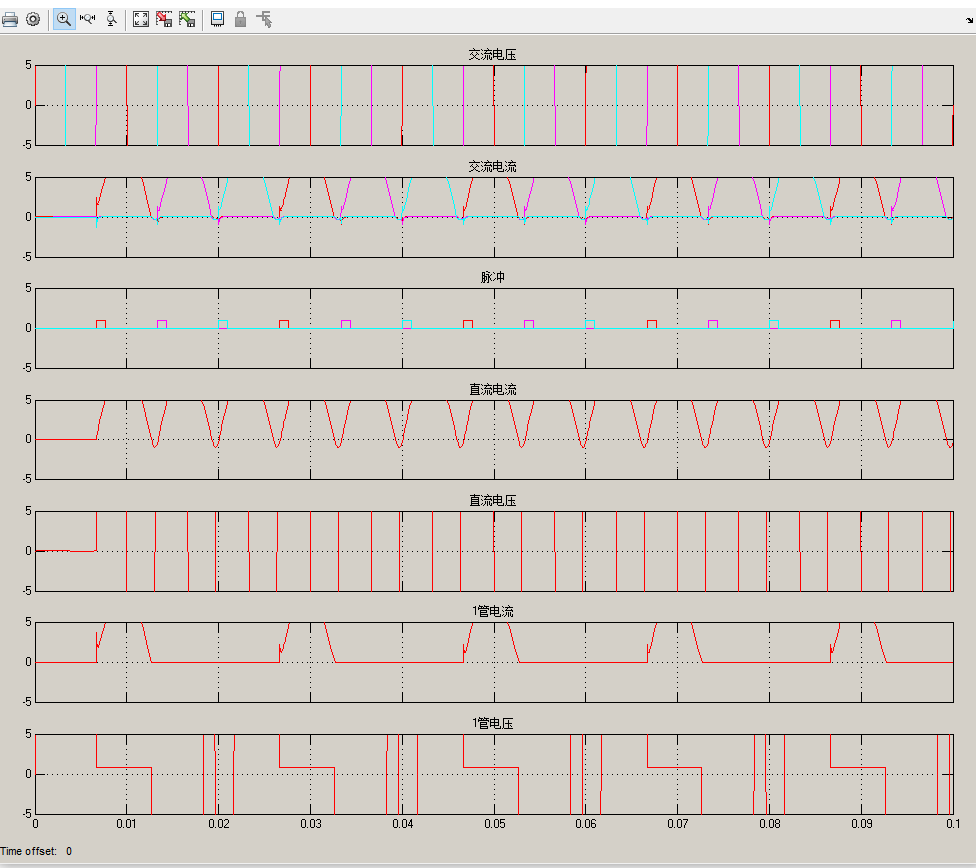Click the lock axes selection padlock
The width and height of the screenshot is (976, 868).
(240, 19)
